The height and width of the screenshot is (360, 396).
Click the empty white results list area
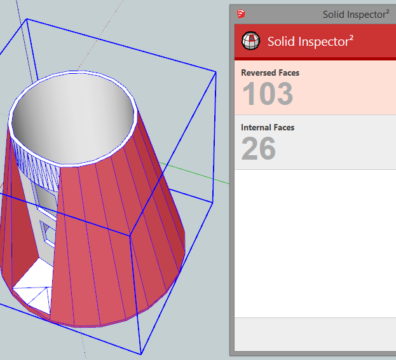coord(315,243)
